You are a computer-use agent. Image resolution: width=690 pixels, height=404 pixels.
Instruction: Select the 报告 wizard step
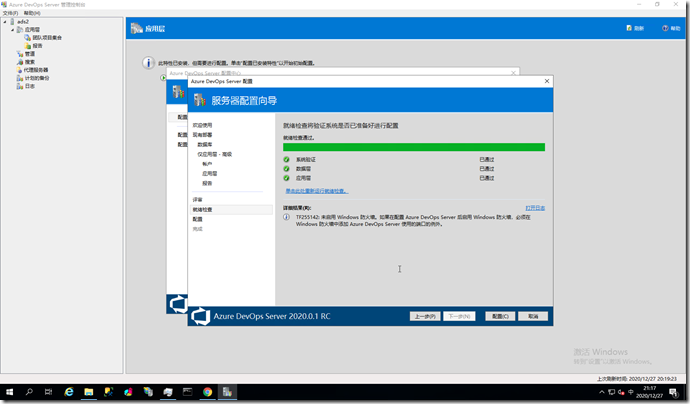tap(207, 183)
